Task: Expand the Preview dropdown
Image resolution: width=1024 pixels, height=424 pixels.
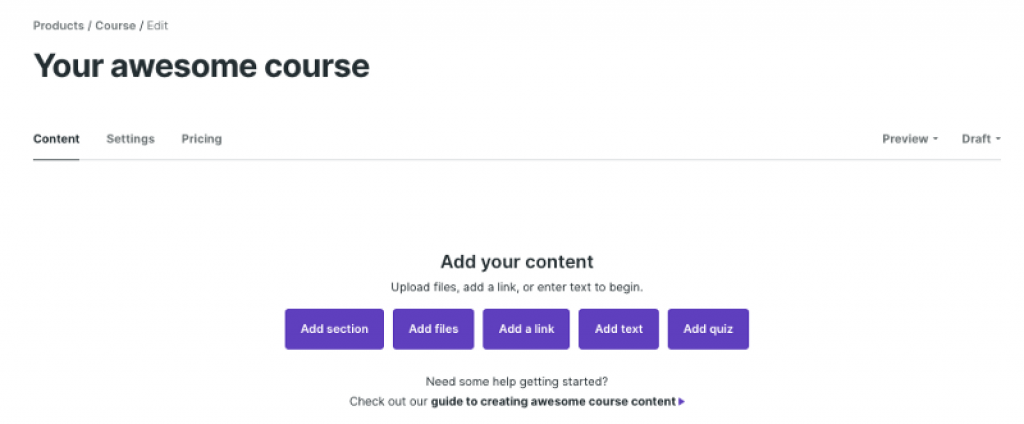Action: (x=909, y=139)
